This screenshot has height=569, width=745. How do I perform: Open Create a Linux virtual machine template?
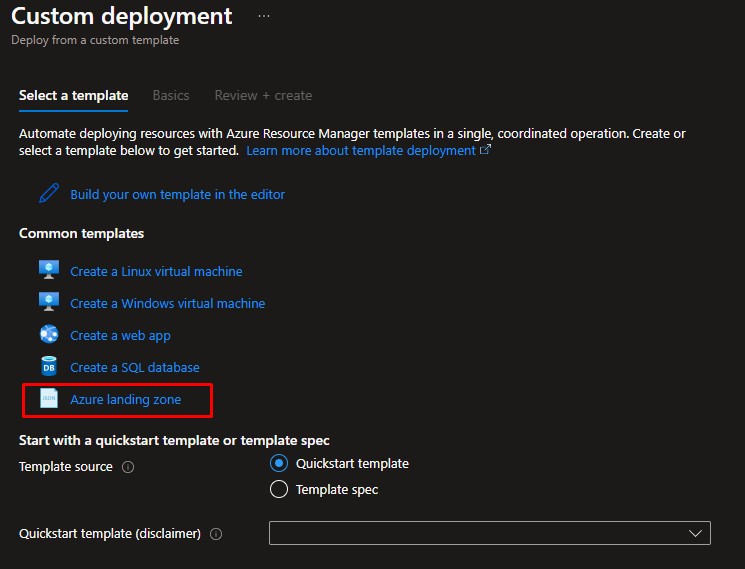coord(156,271)
